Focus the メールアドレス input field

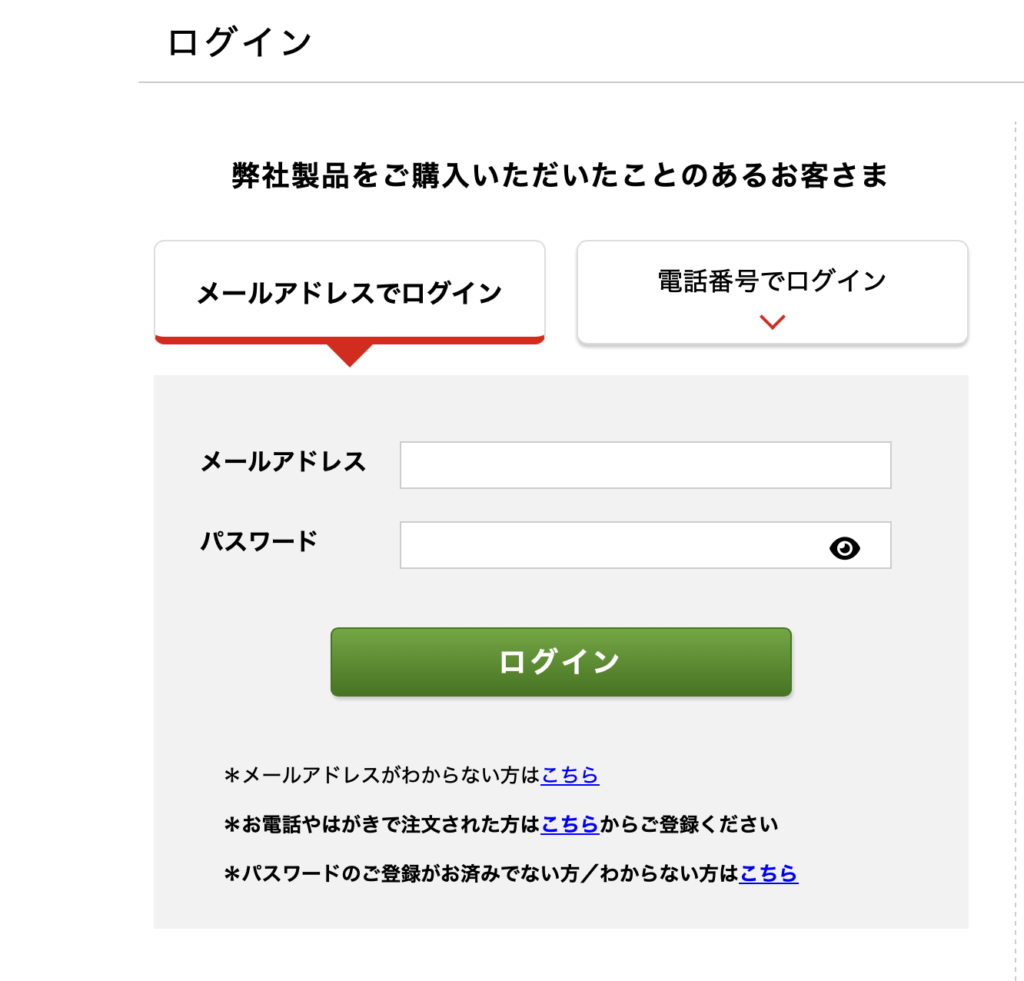(x=645, y=465)
